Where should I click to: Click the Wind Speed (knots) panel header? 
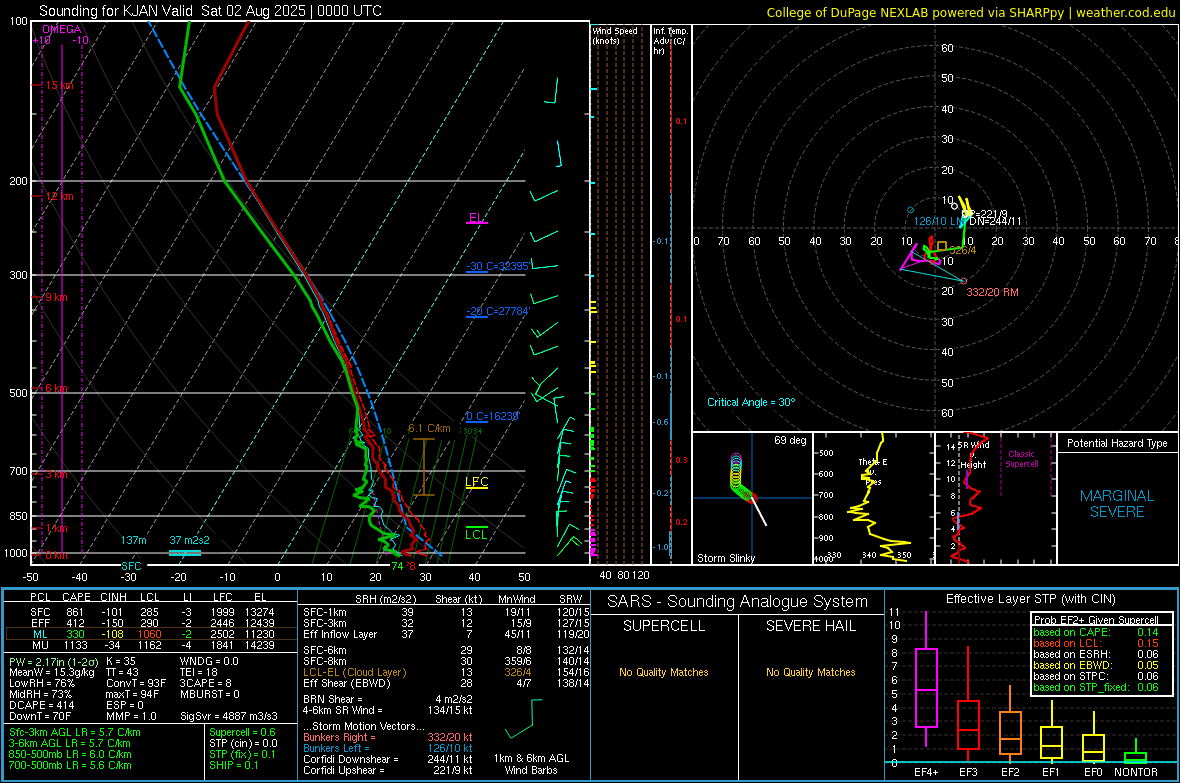615,35
